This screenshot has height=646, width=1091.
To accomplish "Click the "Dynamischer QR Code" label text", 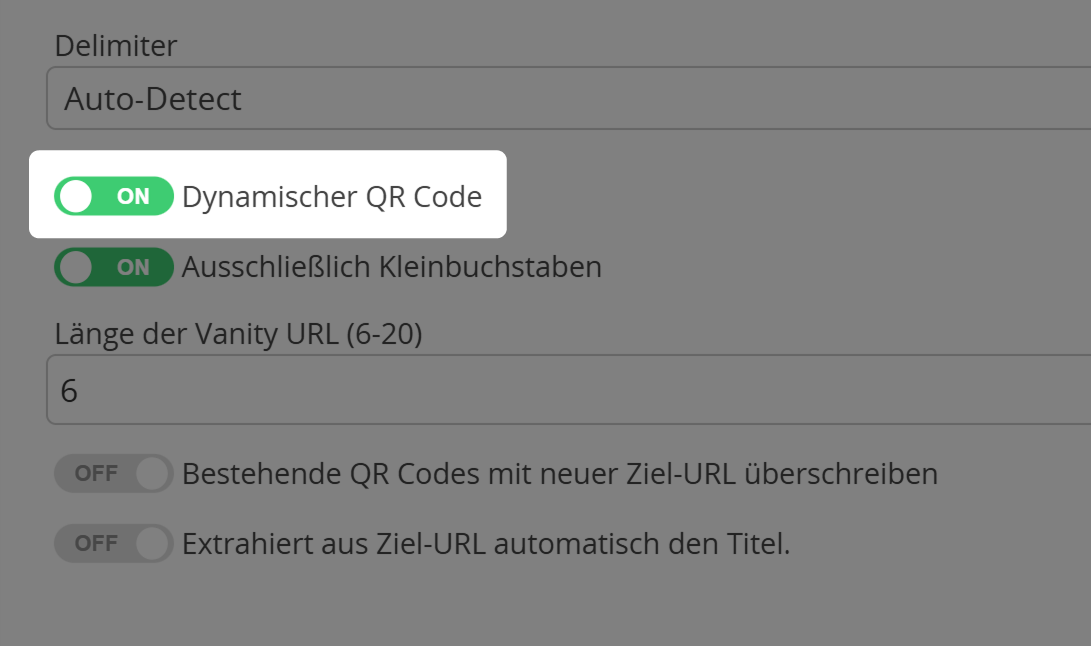I will point(332,197).
